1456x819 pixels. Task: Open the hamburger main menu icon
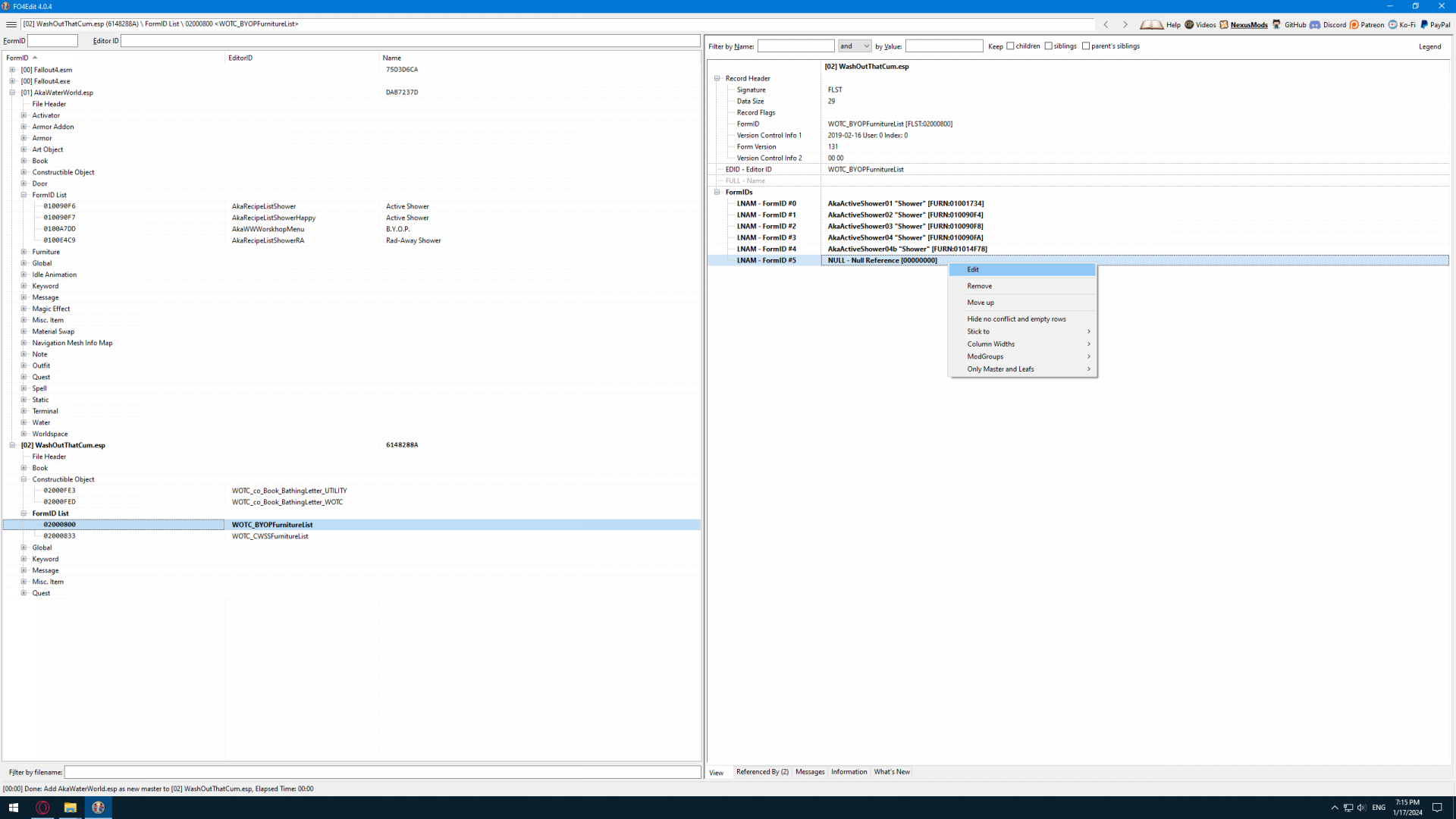pyautogui.click(x=11, y=24)
